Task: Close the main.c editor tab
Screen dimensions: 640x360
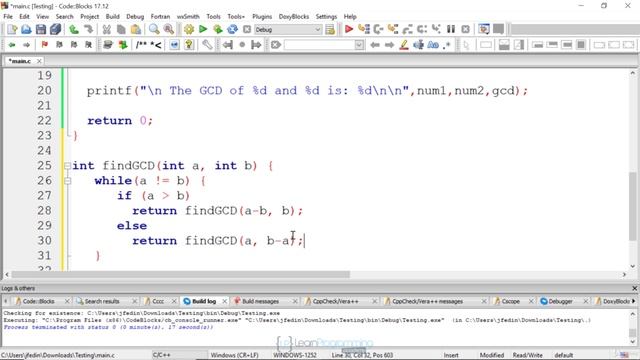Action: coord(39,61)
